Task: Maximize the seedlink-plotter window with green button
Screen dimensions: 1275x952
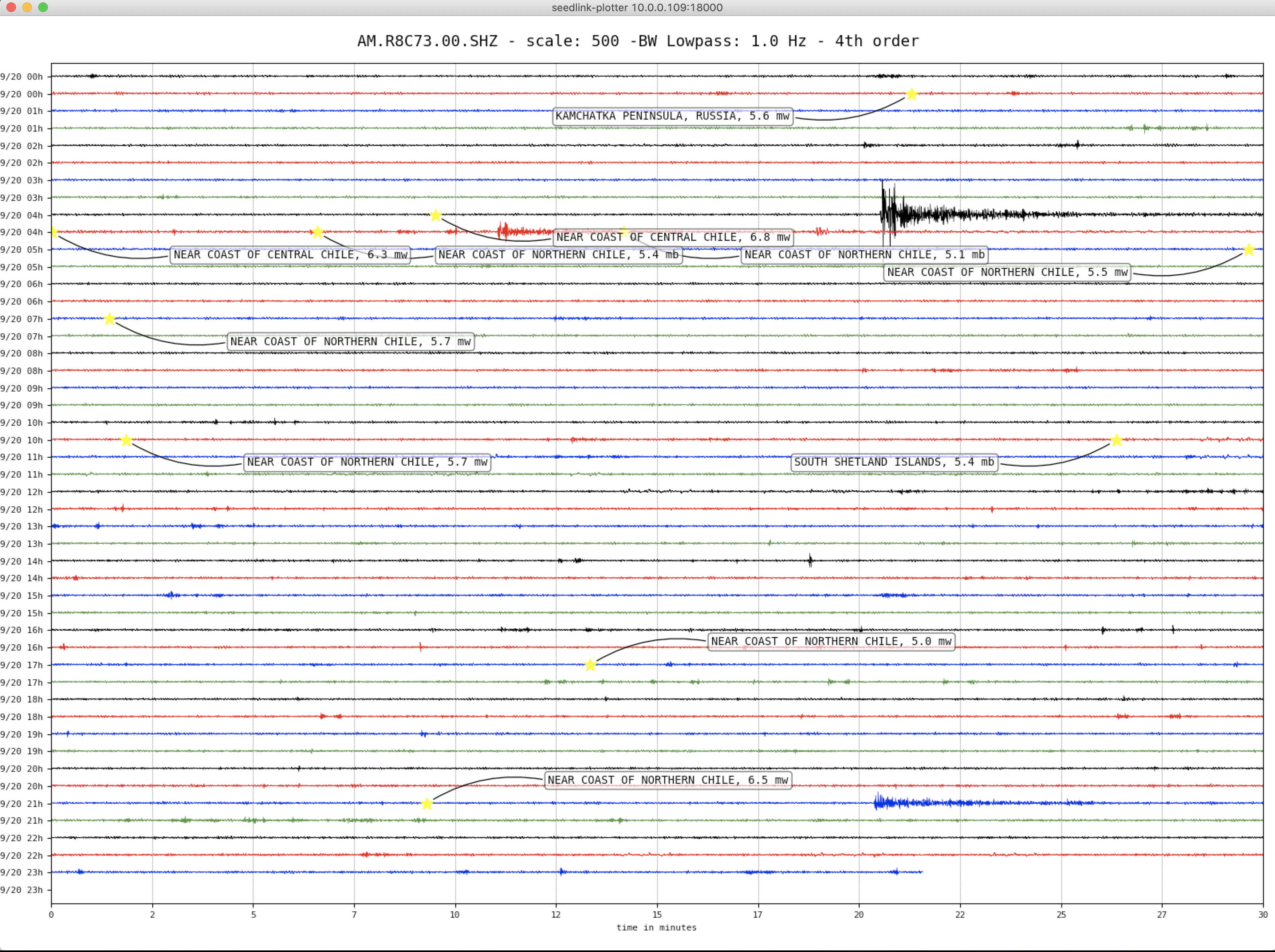Action: 43,7
